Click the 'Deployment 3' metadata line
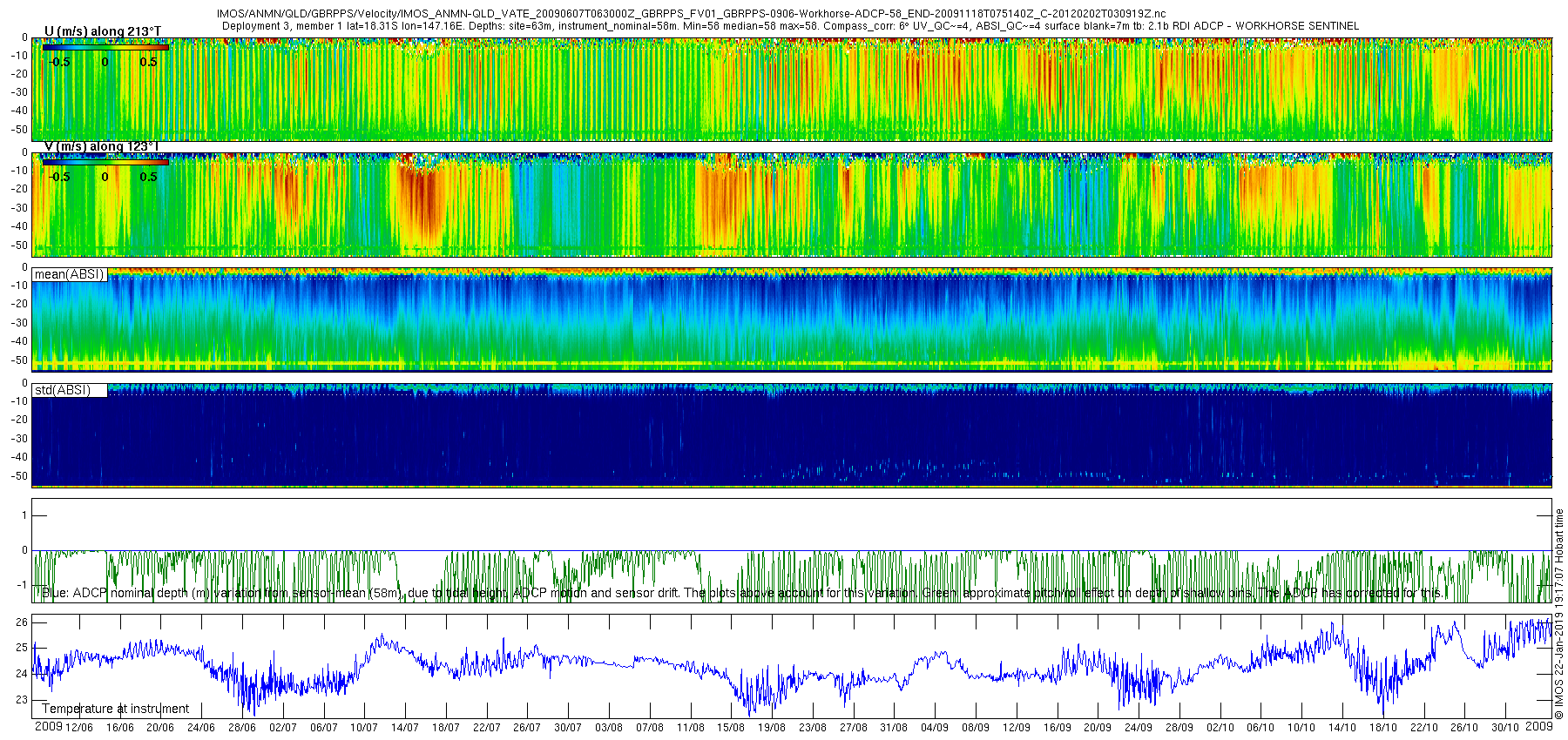1568x740 pixels. (x=790, y=26)
